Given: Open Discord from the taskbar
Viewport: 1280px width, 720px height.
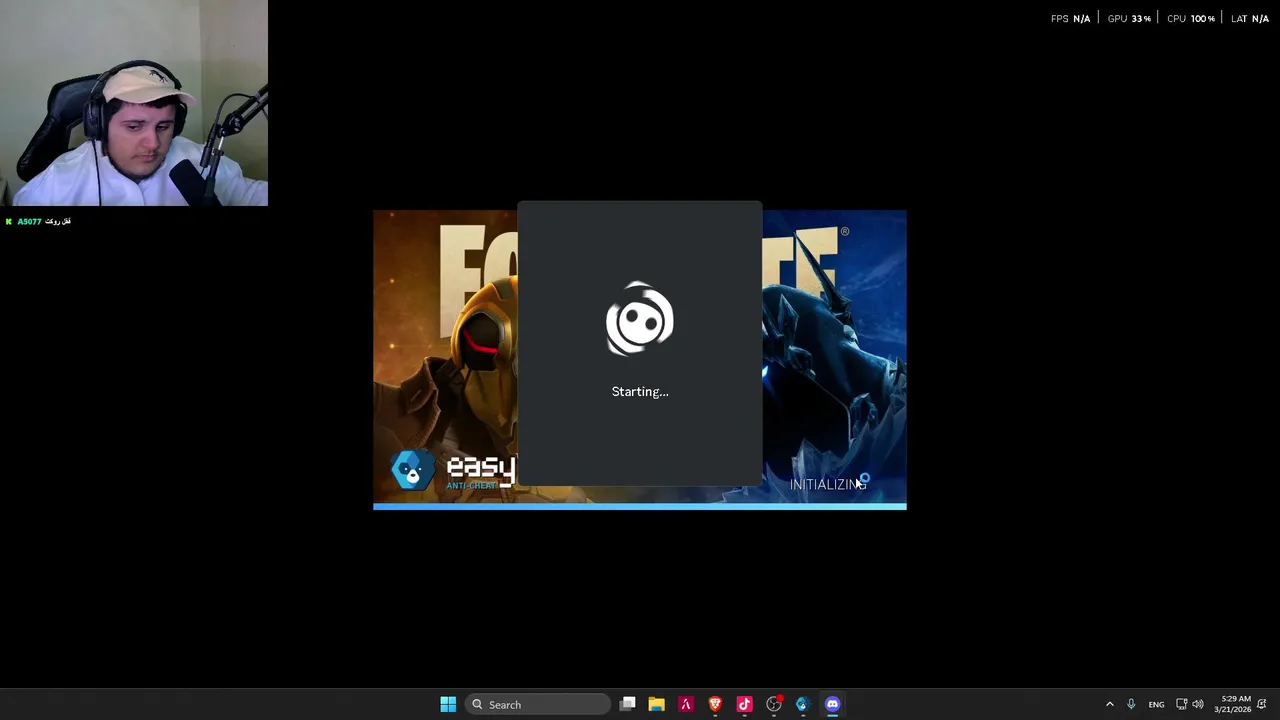Looking at the screenshot, I should tap(832, 704).
